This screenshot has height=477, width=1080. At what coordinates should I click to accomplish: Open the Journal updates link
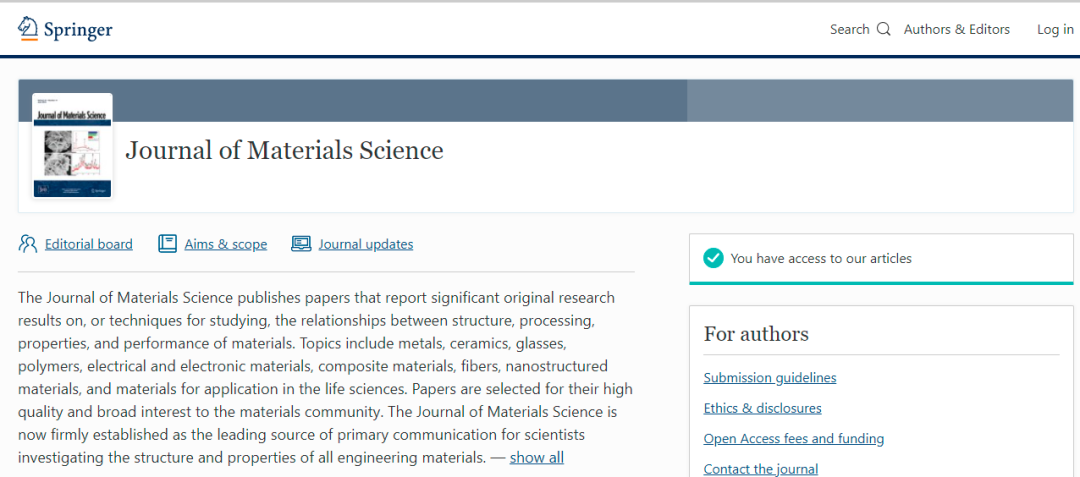(365, 244)
